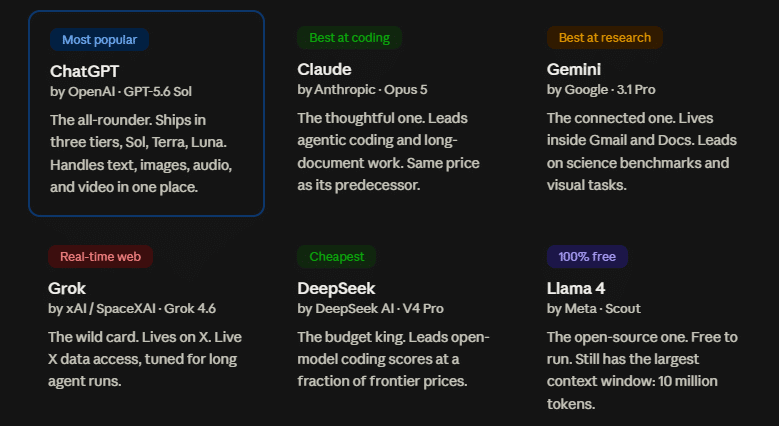Click 'by Meta · Scout' subtitle
The height and width of the screenshot is (426, 779).
(x=594, y=309)
